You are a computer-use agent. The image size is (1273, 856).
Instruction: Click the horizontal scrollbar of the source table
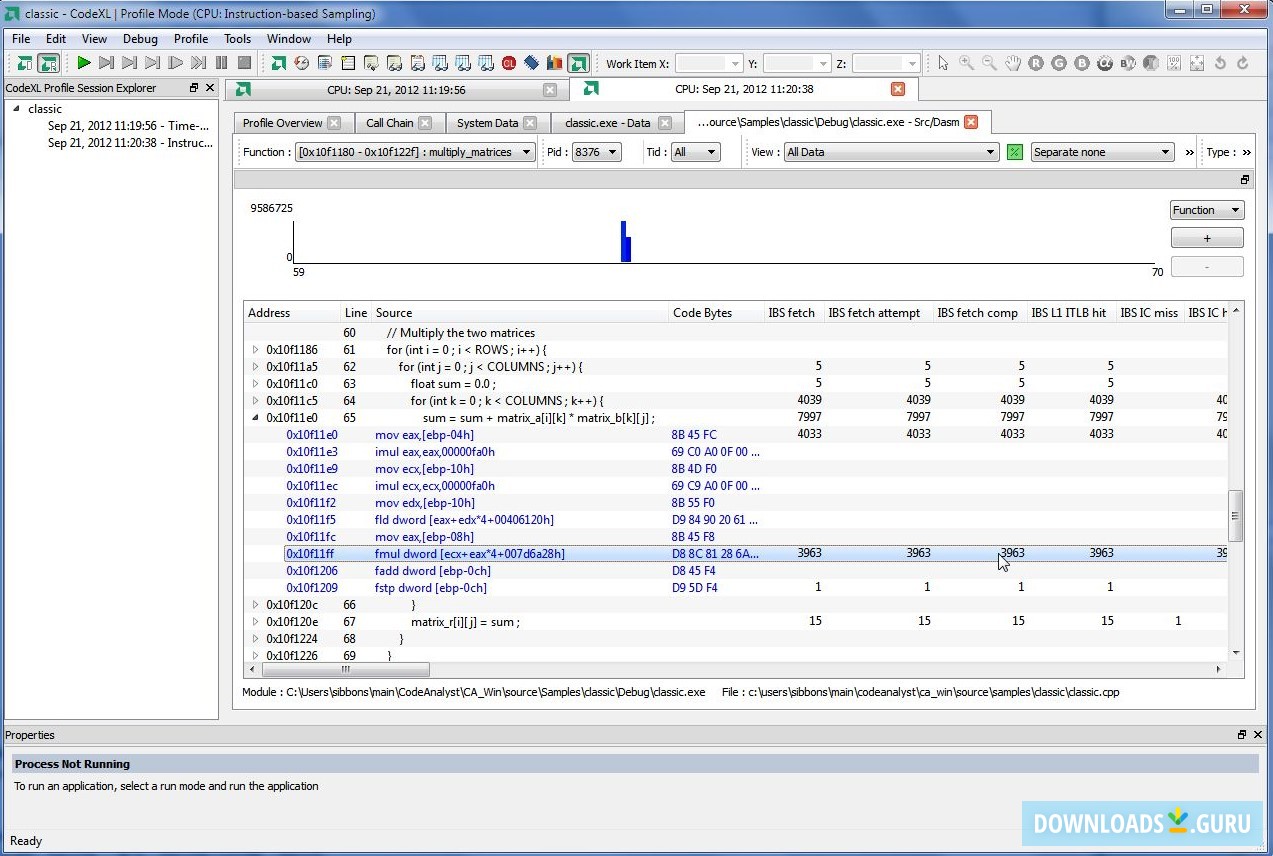click(x=345, y=670)
